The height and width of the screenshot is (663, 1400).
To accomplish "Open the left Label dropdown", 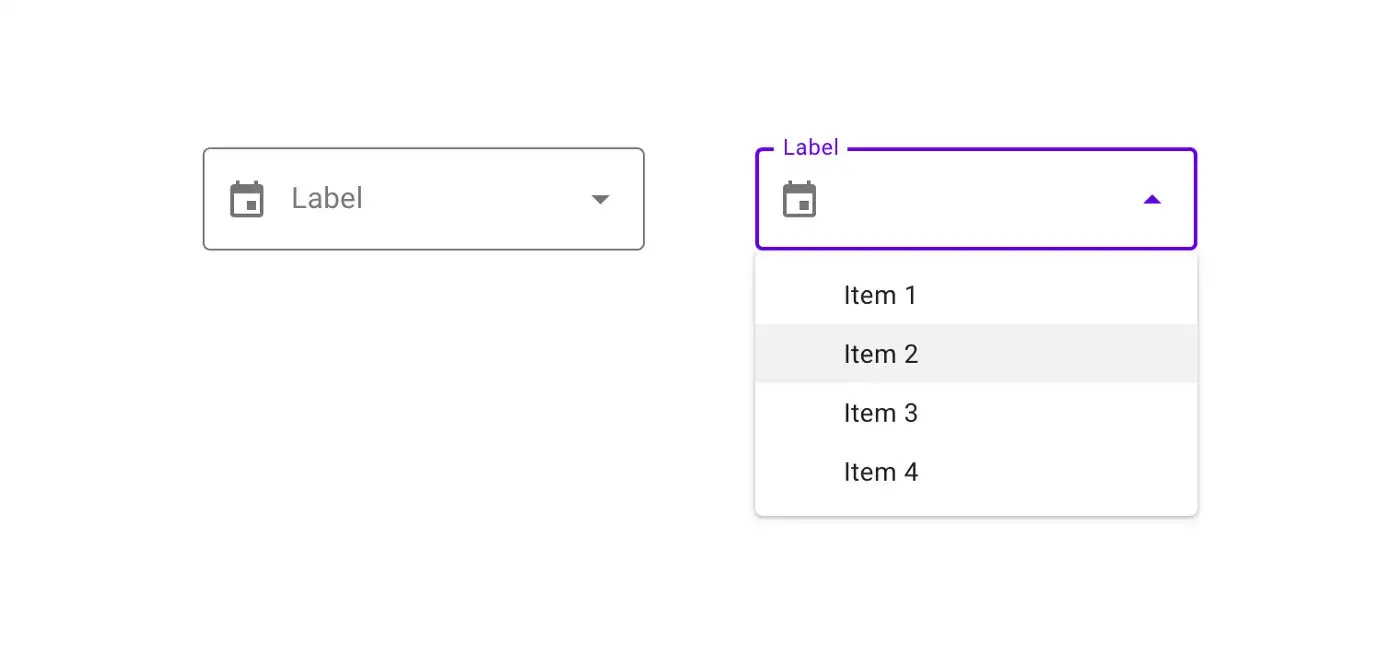I will tap(423, 199).
